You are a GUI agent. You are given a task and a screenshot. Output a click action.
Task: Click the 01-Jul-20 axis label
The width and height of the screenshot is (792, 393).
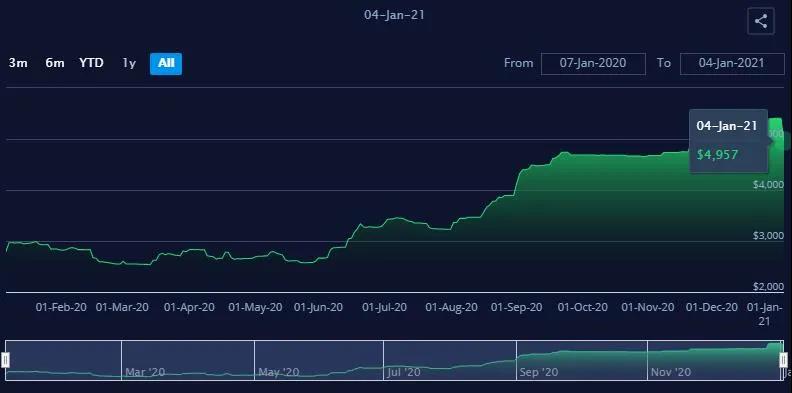(384, 307)
